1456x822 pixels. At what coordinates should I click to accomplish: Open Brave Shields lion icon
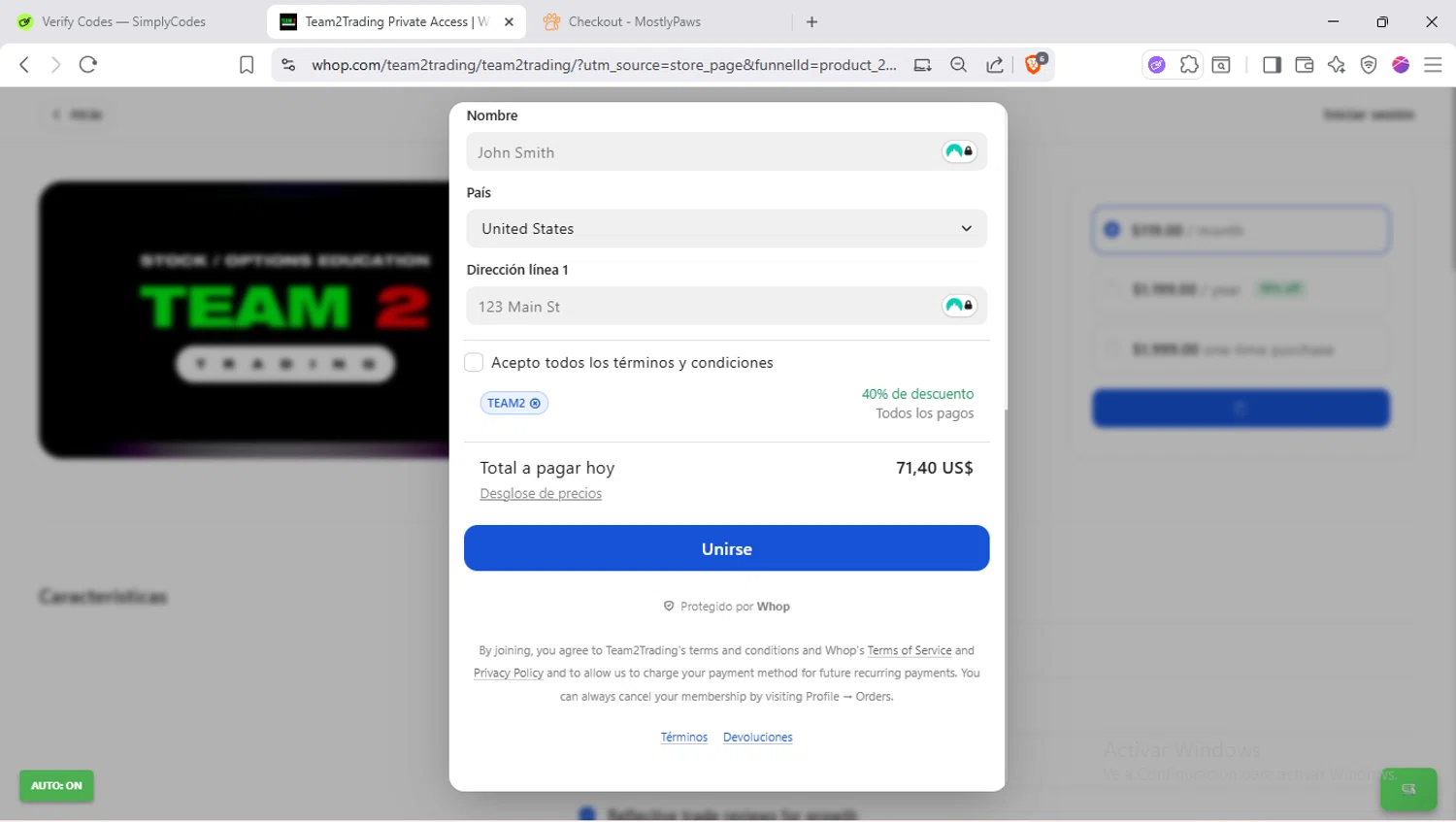point(1035,64)
